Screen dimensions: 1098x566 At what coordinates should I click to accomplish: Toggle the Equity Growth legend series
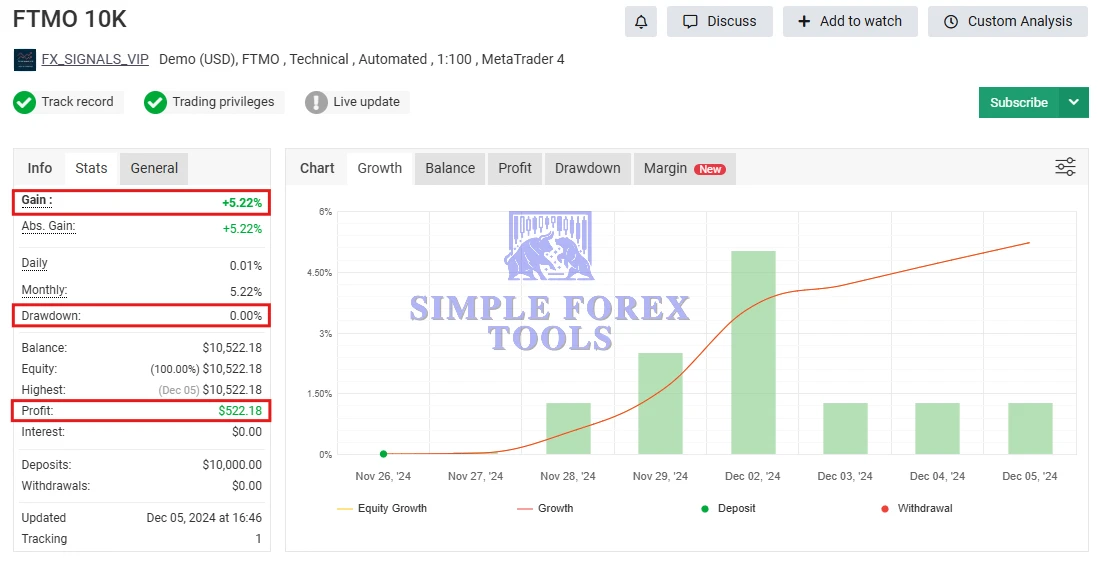click(x=382, y=509)
